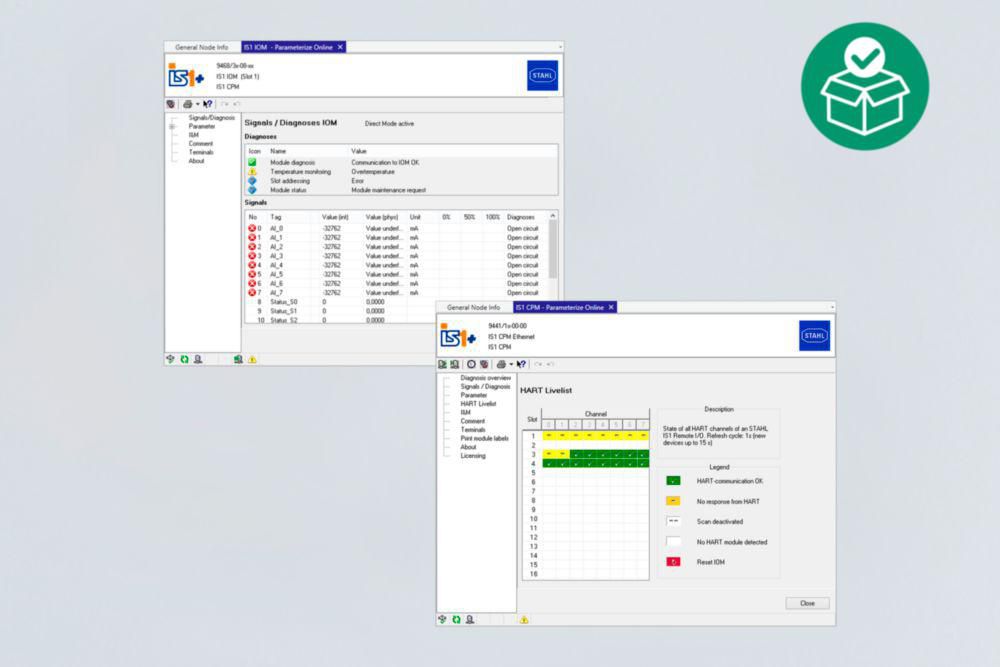Open tab list arrow in CPM window

(x=832, y=307)
